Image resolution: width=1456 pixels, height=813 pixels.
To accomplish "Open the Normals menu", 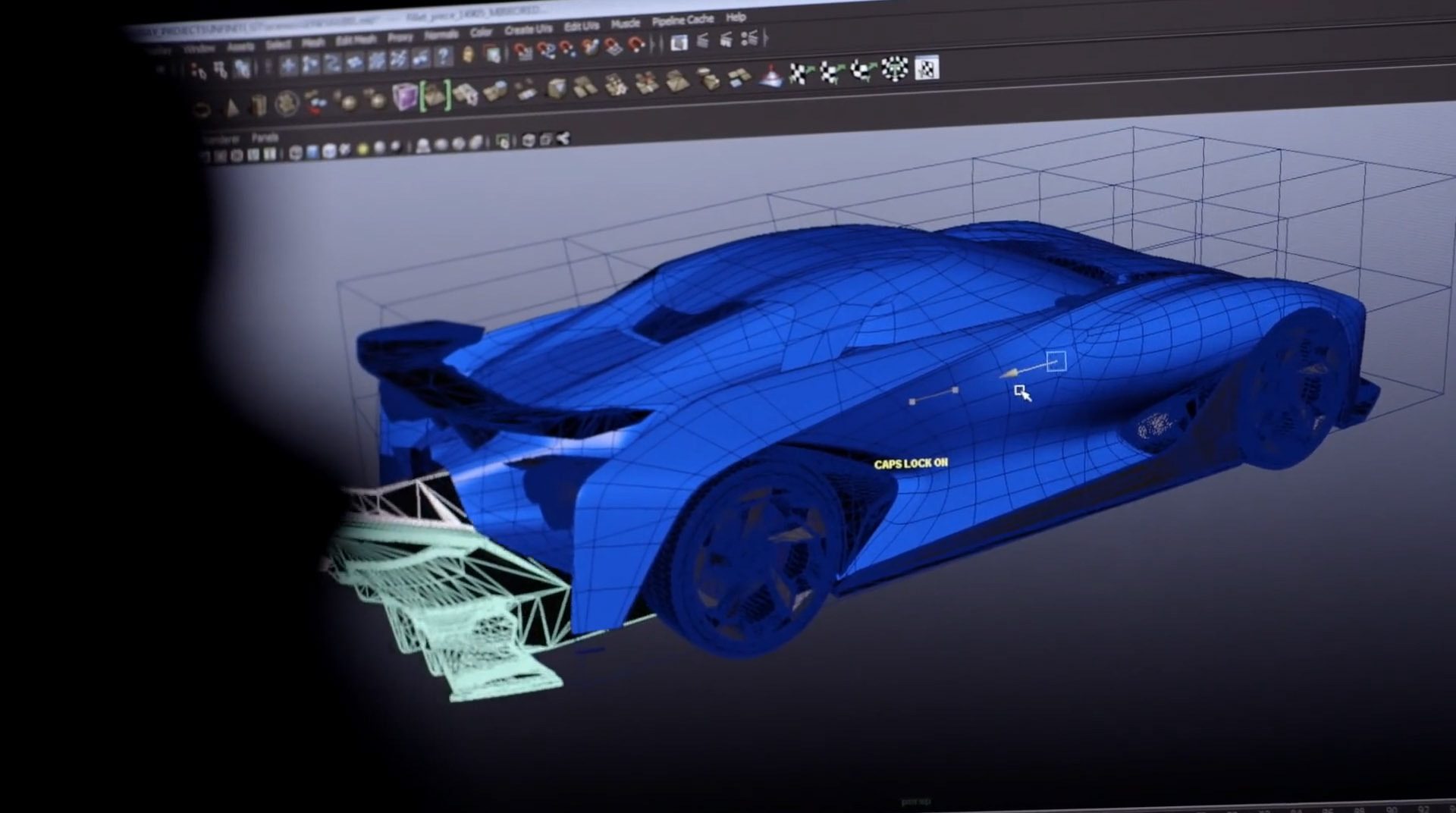I will (441, 36).
